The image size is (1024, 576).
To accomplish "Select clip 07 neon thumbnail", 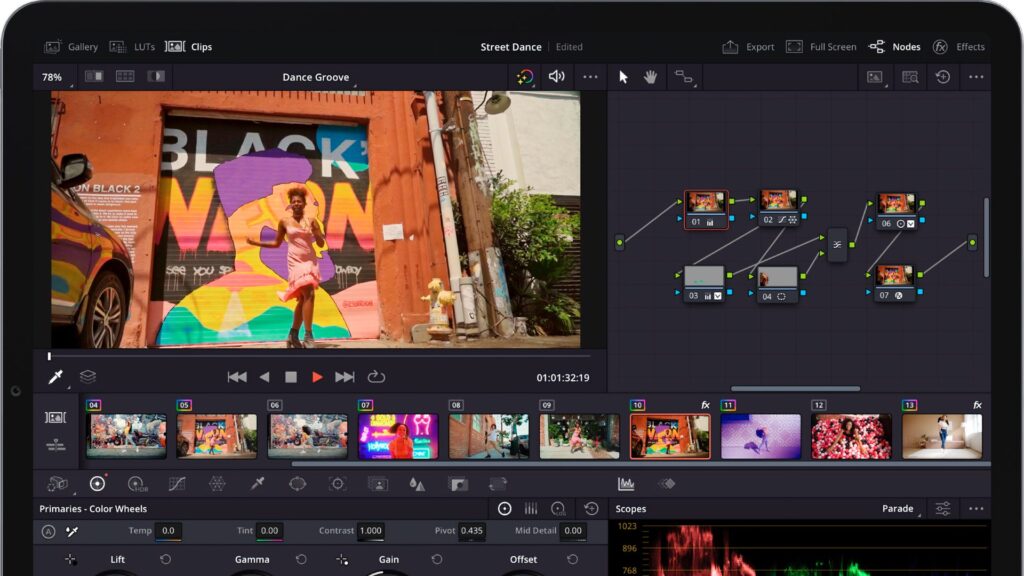I will 398,436.
